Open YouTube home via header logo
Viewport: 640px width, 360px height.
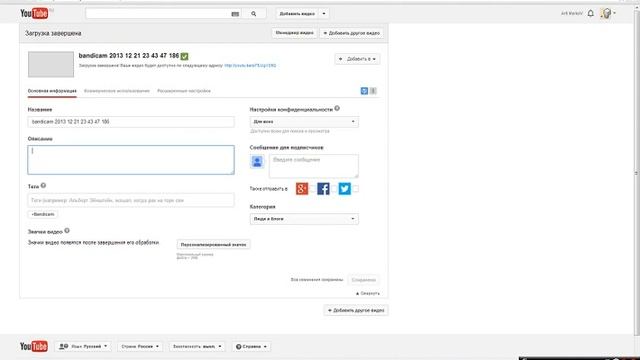(x=34, y=13)
